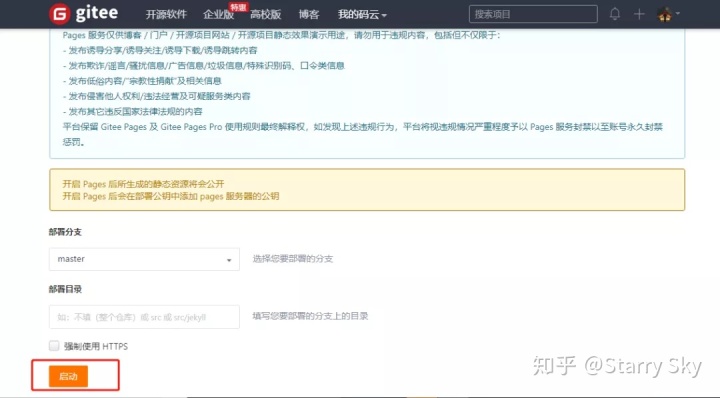
Task: Open the 开源软件 menu item
Action: [166, 15]
